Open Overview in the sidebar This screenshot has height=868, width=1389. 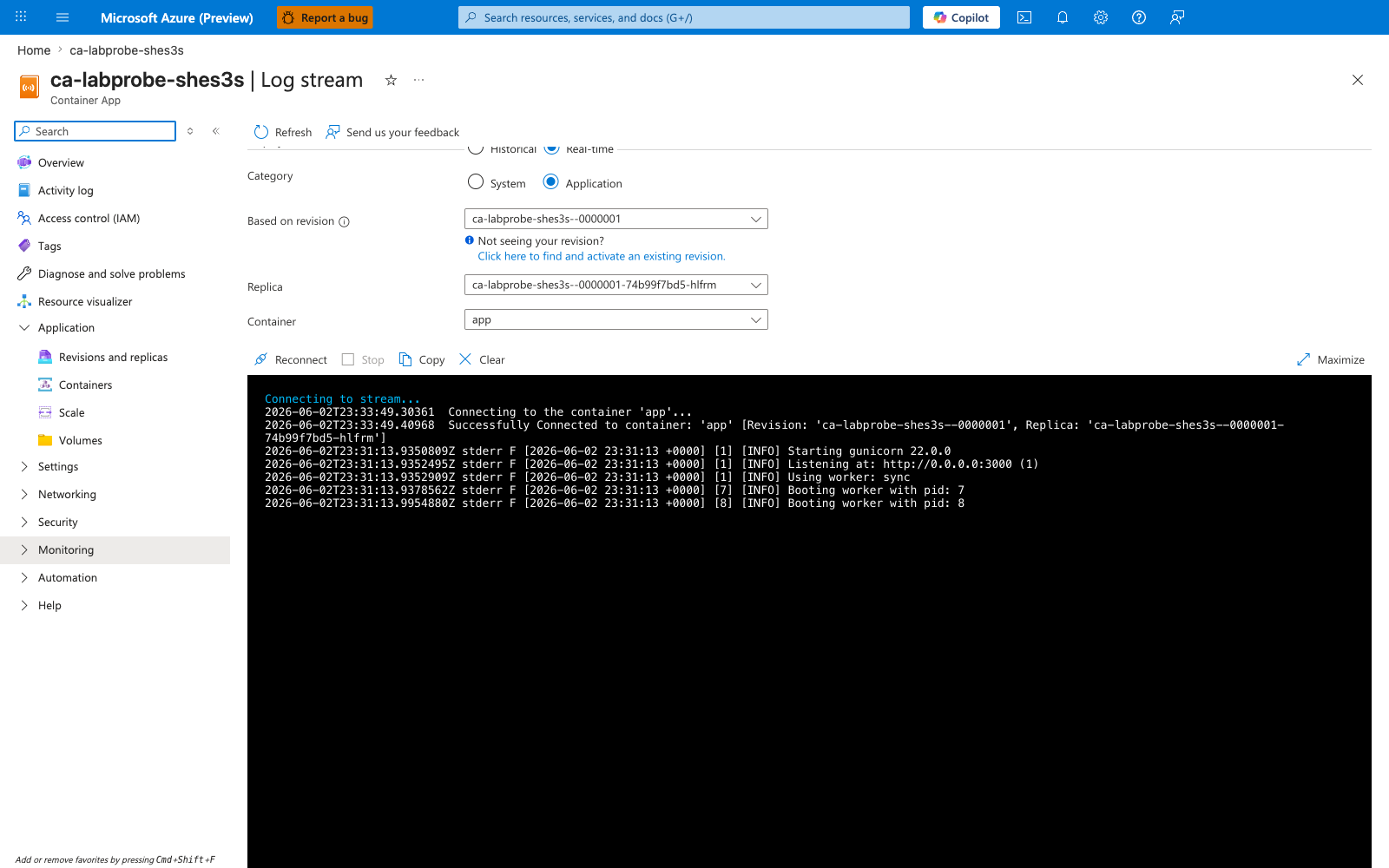click(x=61, y=162)
